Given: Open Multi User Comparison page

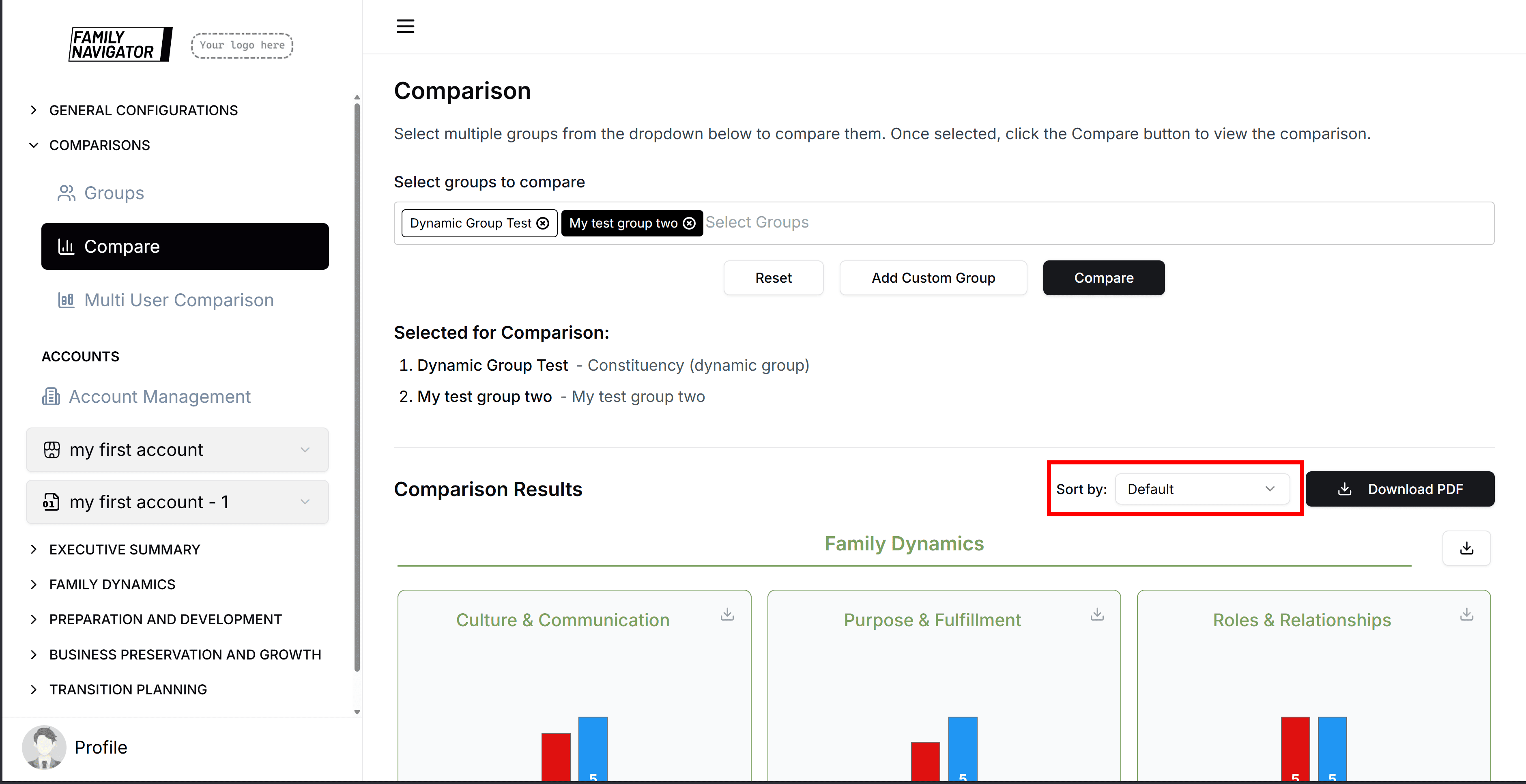Looking at the screenshot, I should pos(178,300).
